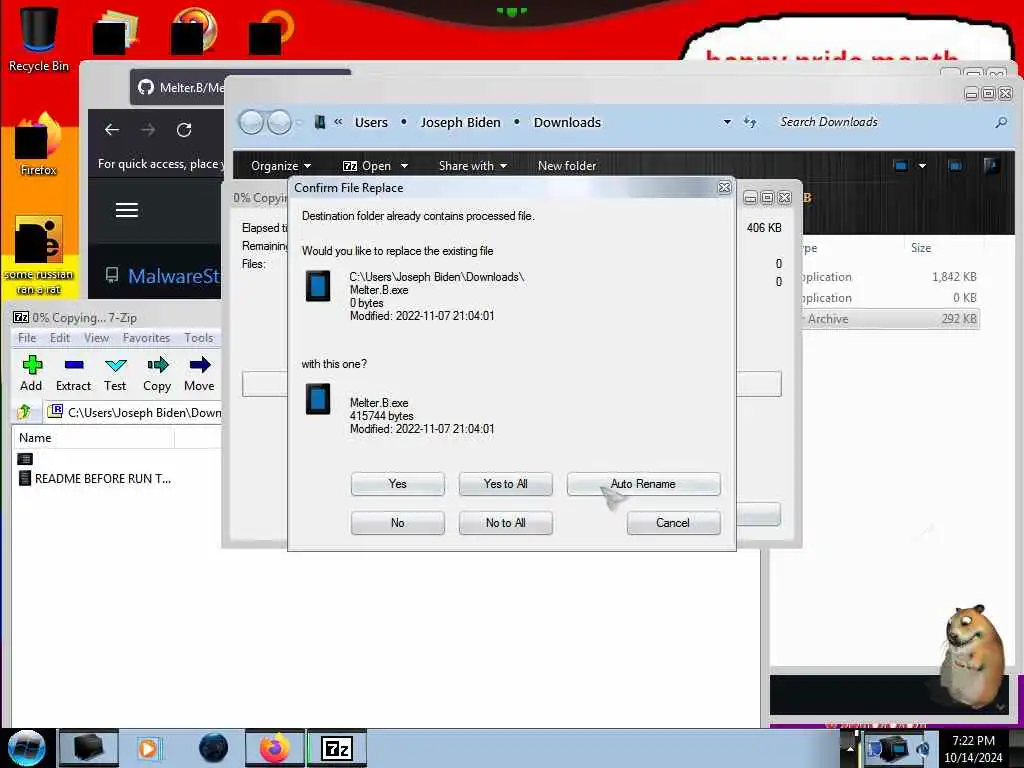Click the Size column header in Explorer
The width and height of the screenshot is (1024, 768).
coord(921,248)
